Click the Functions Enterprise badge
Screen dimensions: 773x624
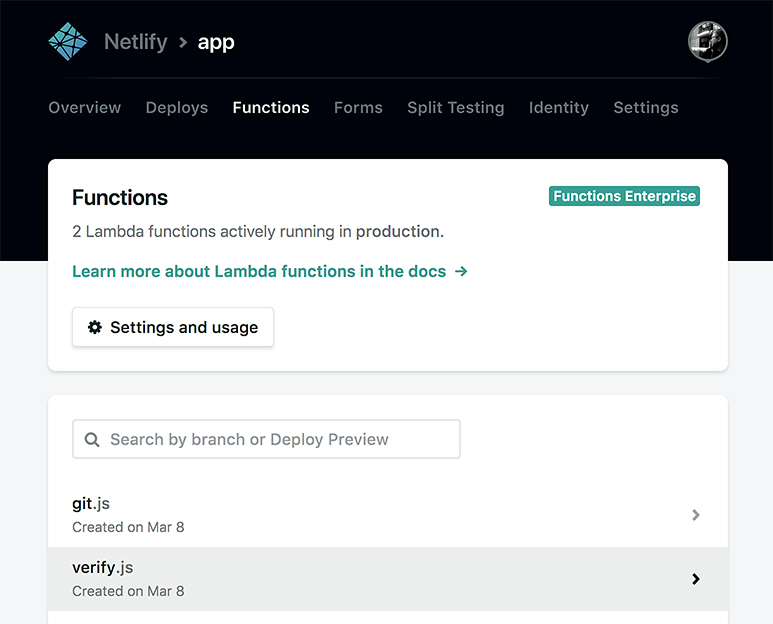pos(624,196)
